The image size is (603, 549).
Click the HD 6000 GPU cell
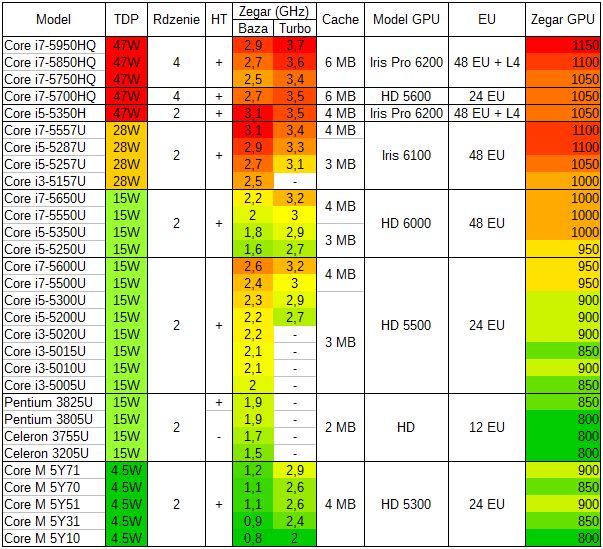pyautogui.click(x=406, y=223)
